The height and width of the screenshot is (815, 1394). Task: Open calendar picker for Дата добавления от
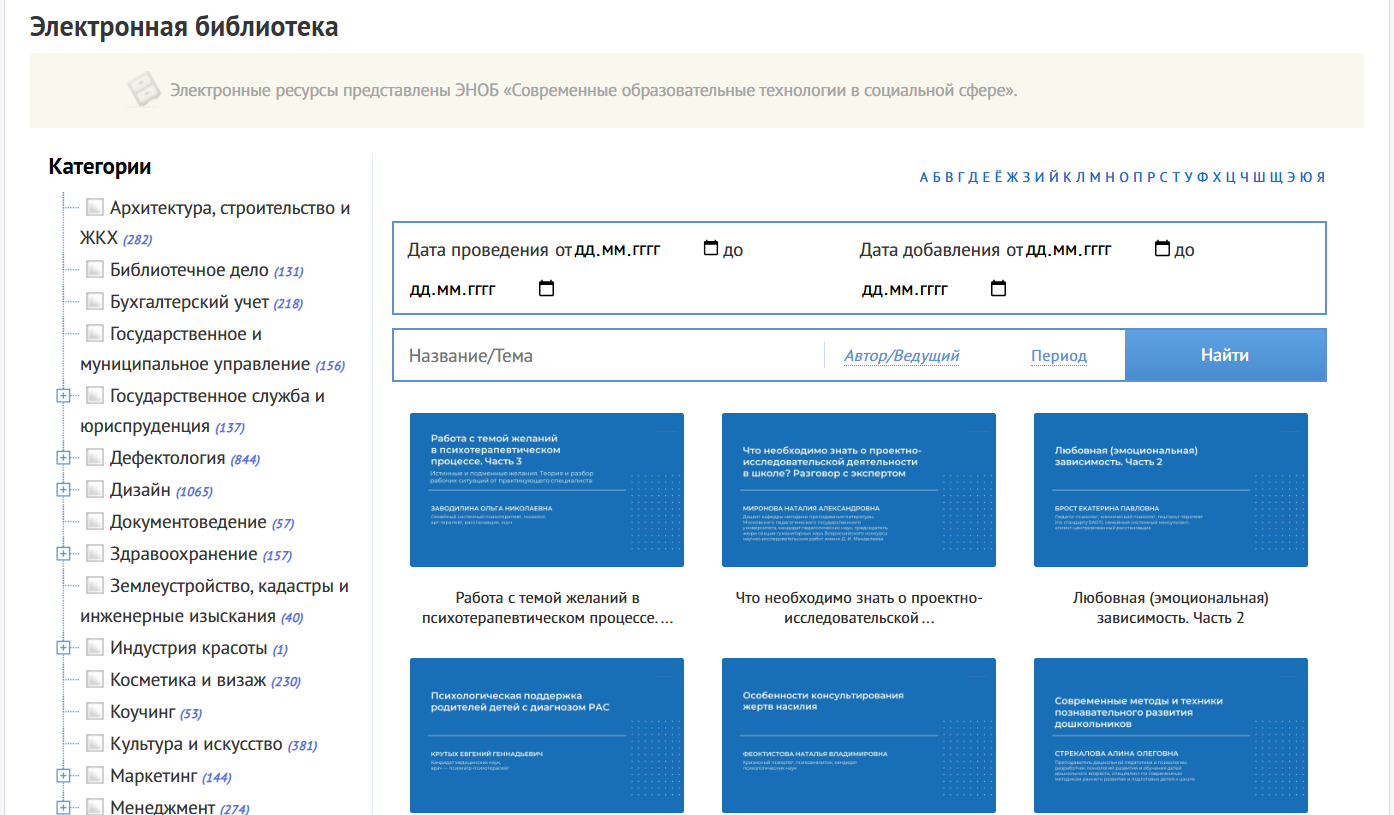pyautogui.click(x=1162, y=248)
